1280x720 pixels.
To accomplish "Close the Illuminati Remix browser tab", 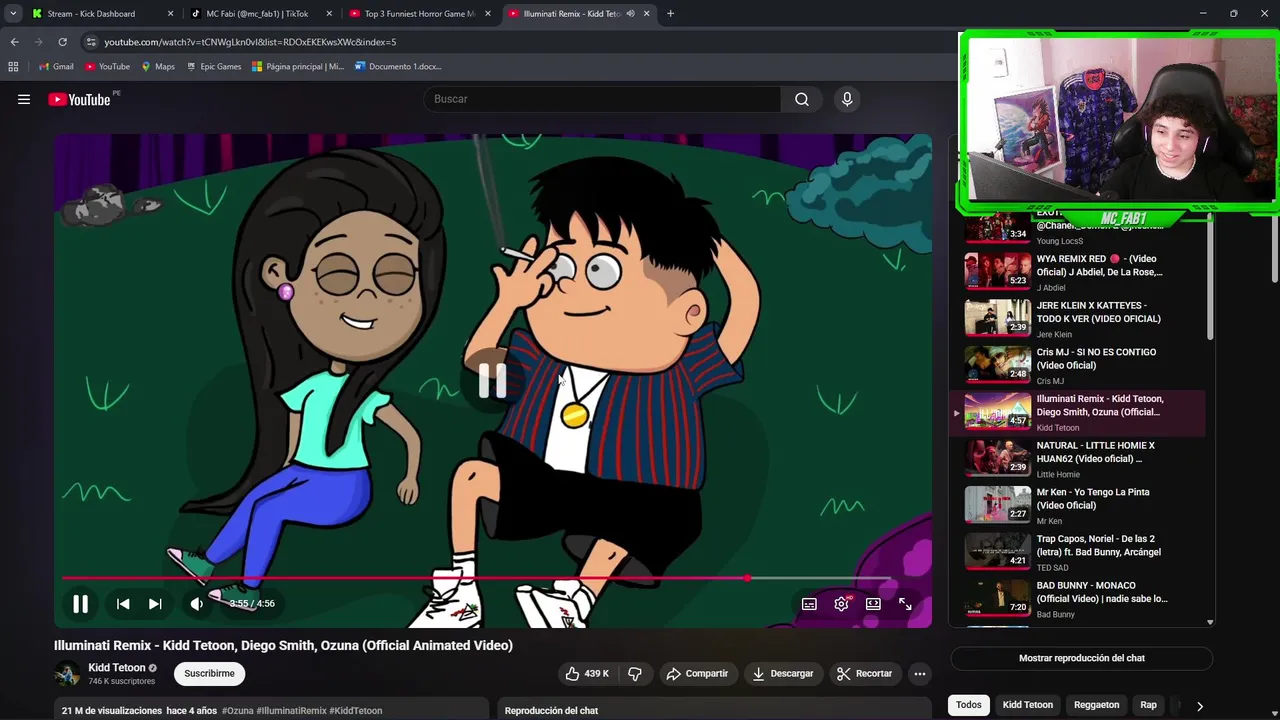I will click(x=646, y=14).
